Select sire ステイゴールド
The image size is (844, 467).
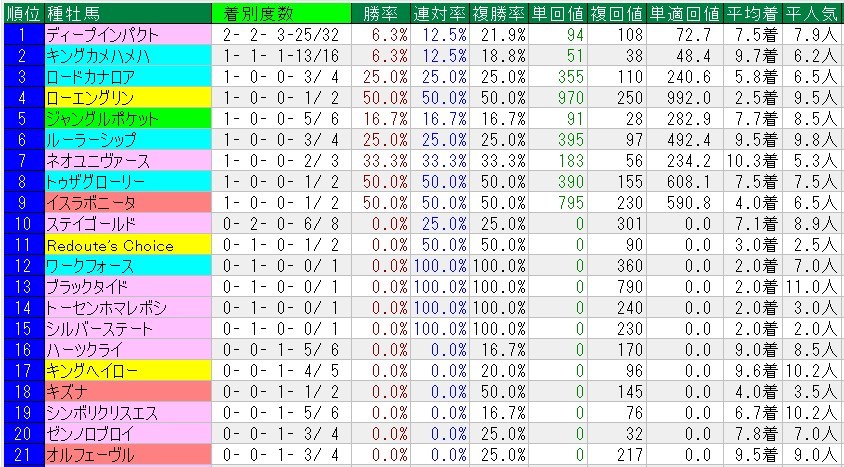(128, 224)
